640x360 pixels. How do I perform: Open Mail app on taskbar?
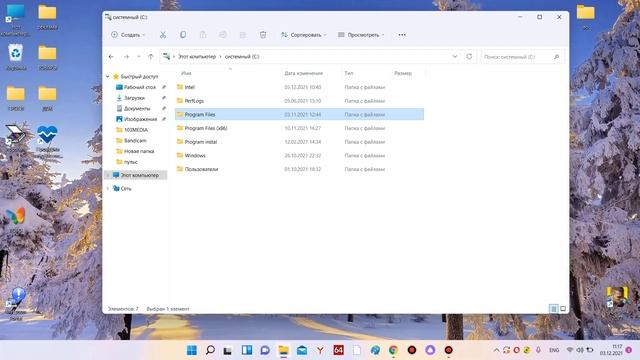[302, 350]
